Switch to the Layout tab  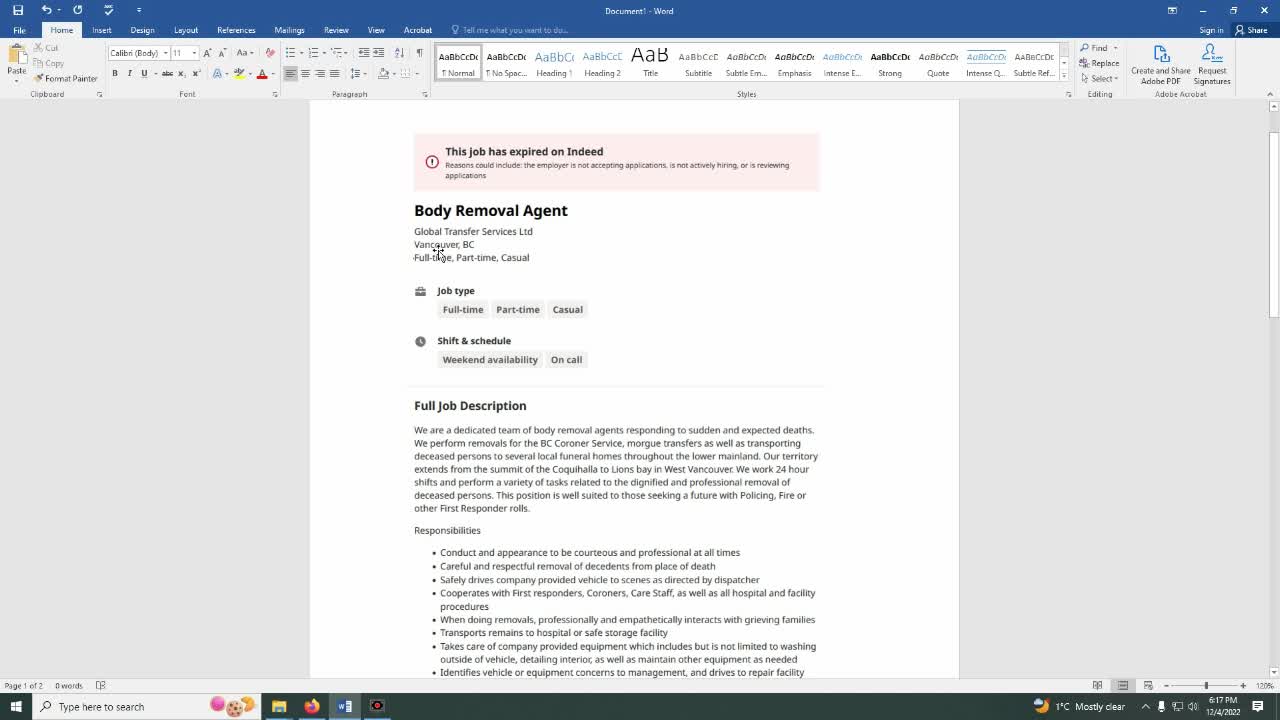point(186,30)
